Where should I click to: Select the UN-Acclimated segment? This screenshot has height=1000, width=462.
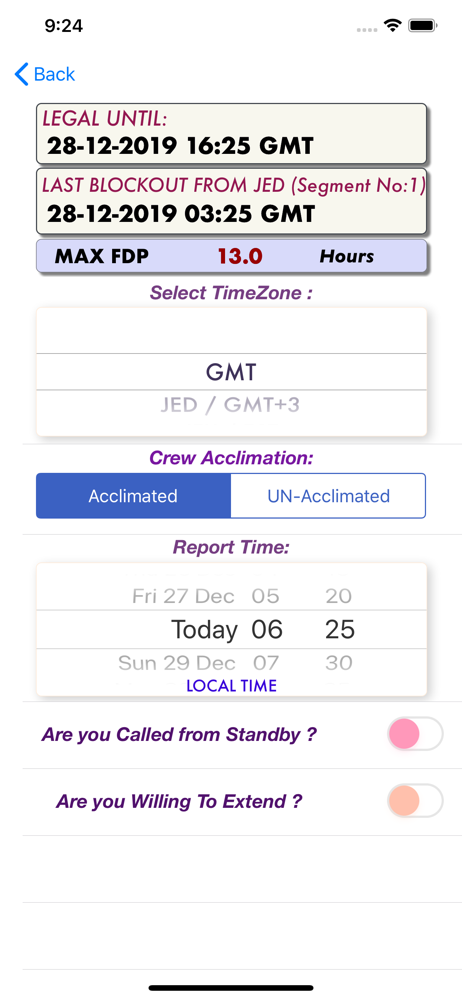pos(328,496)
